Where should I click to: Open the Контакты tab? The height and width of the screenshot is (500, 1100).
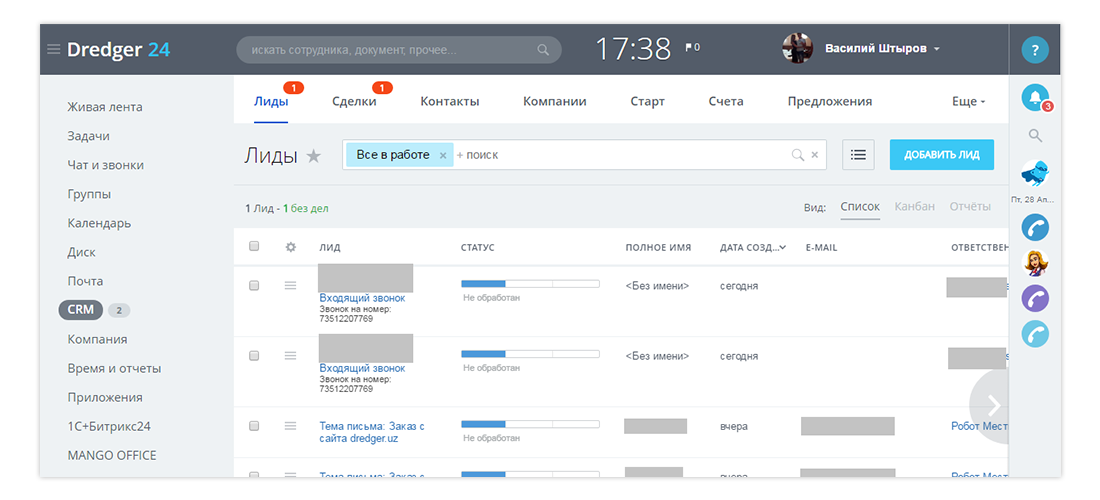(449, 101)
